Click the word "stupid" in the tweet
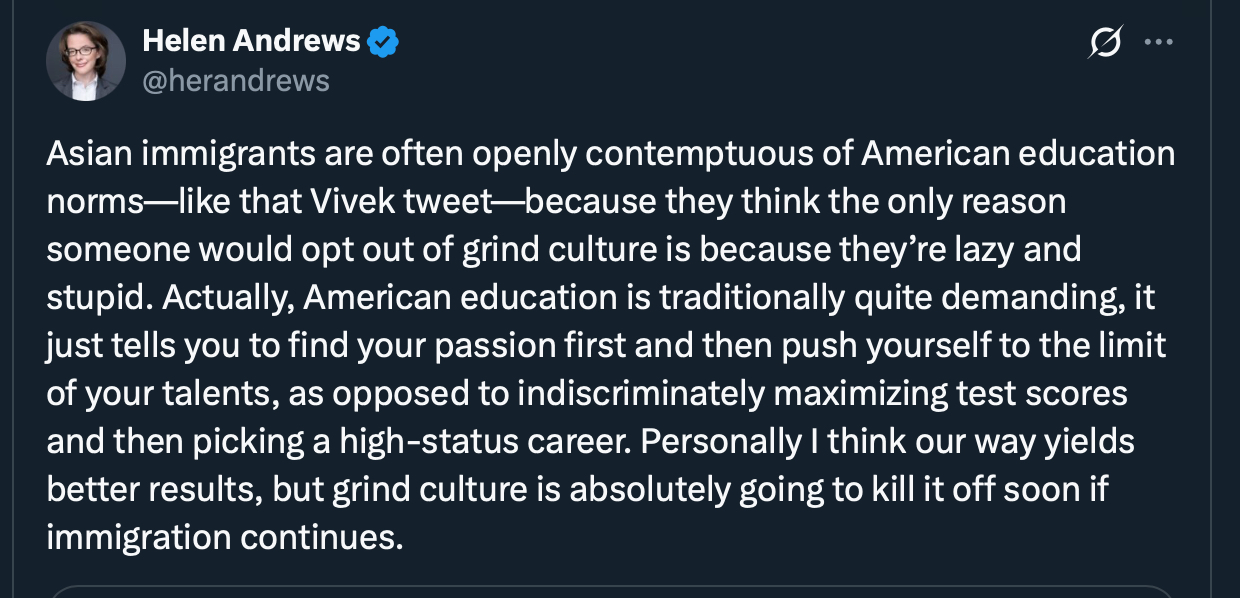 click(x=95, y=297)
